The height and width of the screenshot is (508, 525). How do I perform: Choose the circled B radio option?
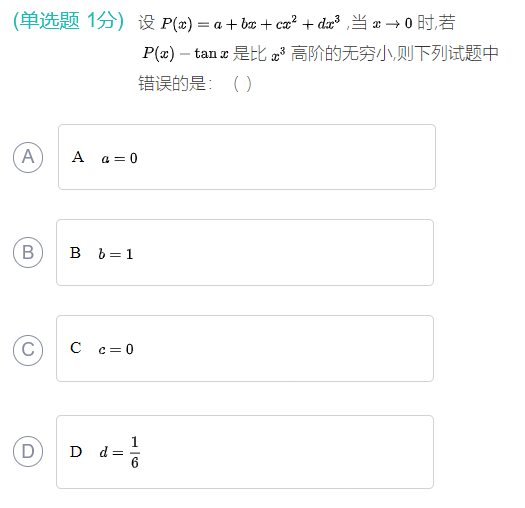(x=28, y=252)
